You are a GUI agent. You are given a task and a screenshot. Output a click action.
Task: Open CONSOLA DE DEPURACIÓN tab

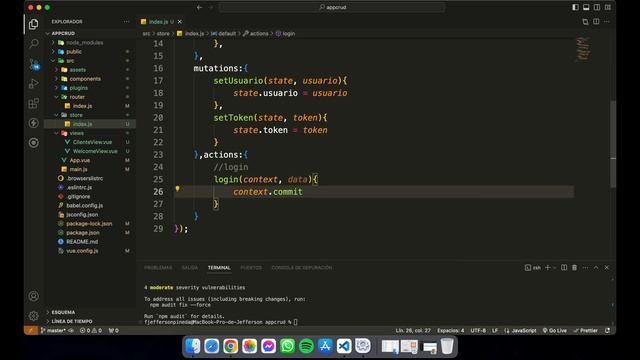[x=302, y=268]
